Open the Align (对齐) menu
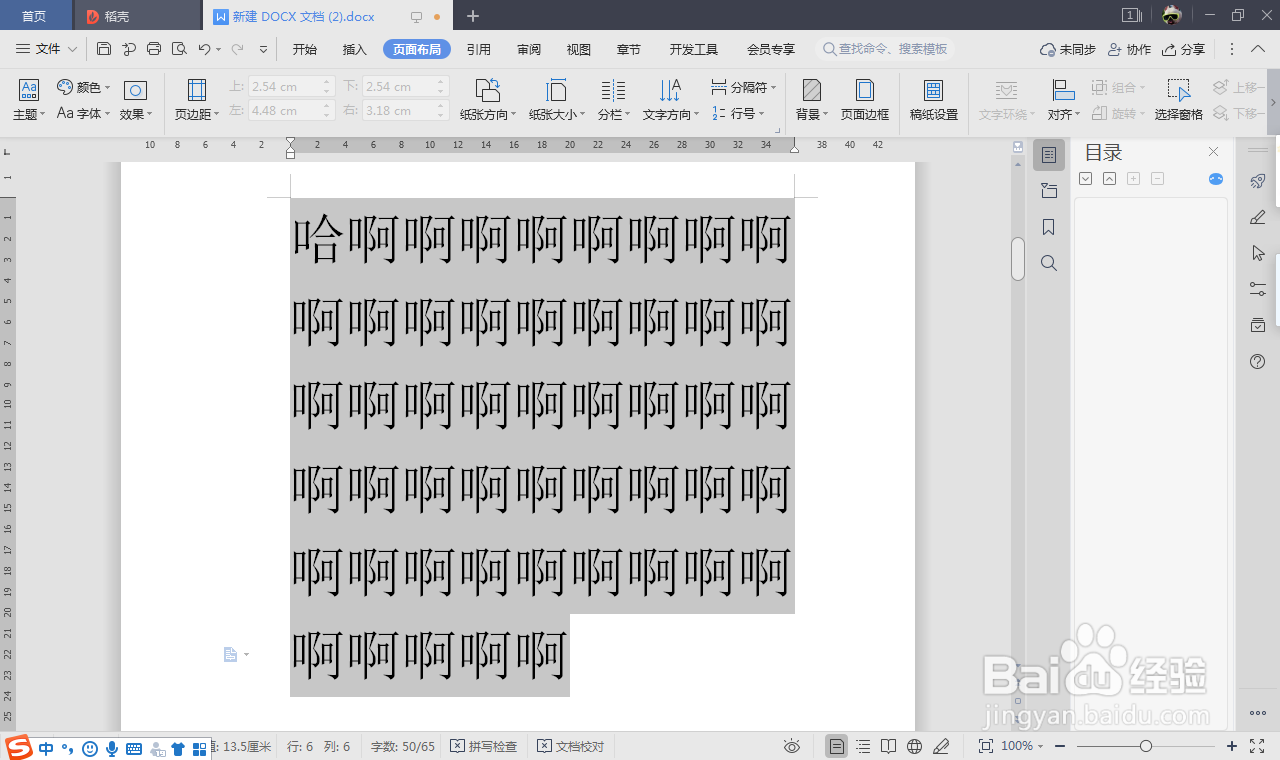This screenshot has height=760, width=1280. (1063, 100)
